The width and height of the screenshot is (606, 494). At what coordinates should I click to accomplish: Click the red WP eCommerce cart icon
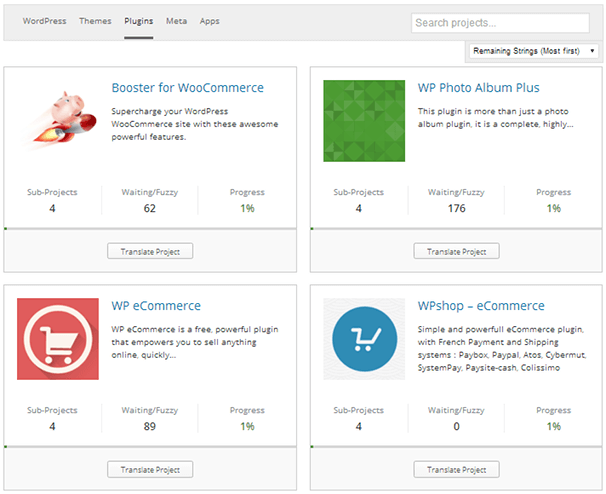[58, 339]
